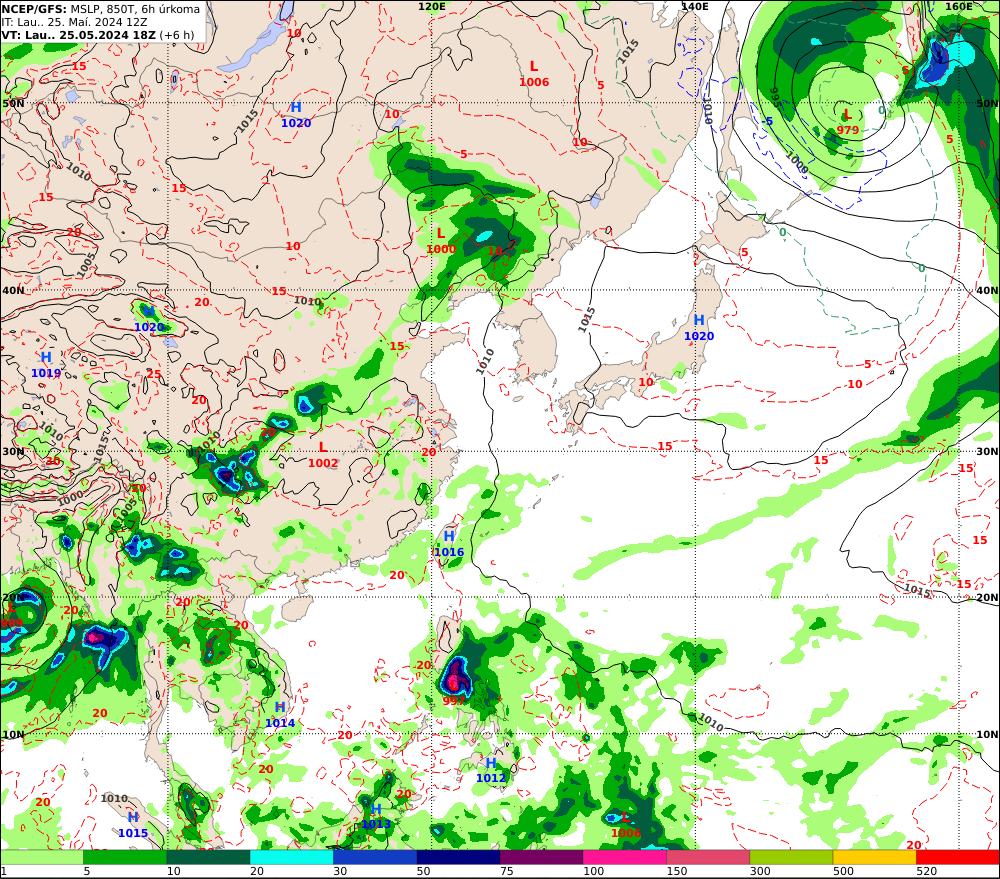Pick the navy 50–75 legend swatch

coord(458,857)
